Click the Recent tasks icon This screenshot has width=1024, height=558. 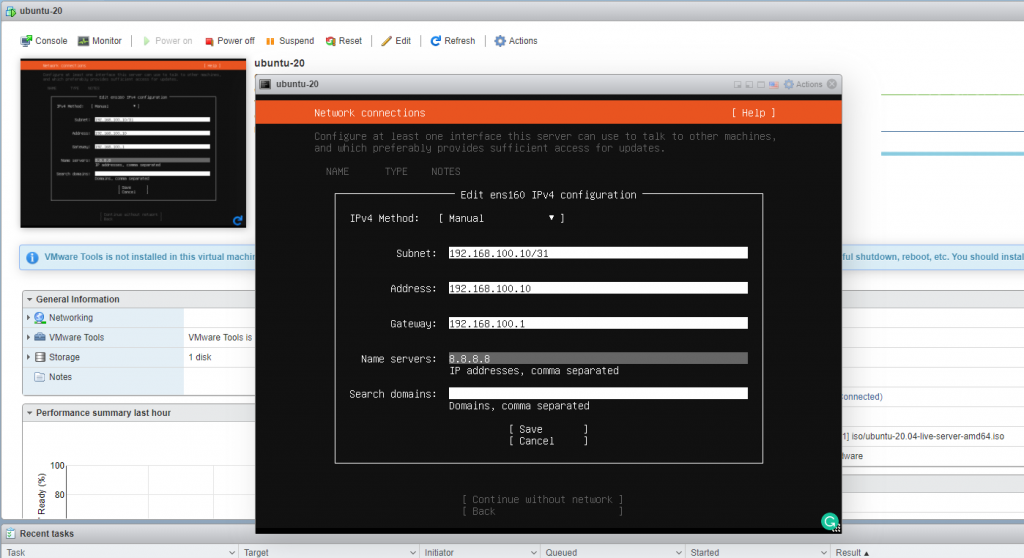click(x=10, y=534)
